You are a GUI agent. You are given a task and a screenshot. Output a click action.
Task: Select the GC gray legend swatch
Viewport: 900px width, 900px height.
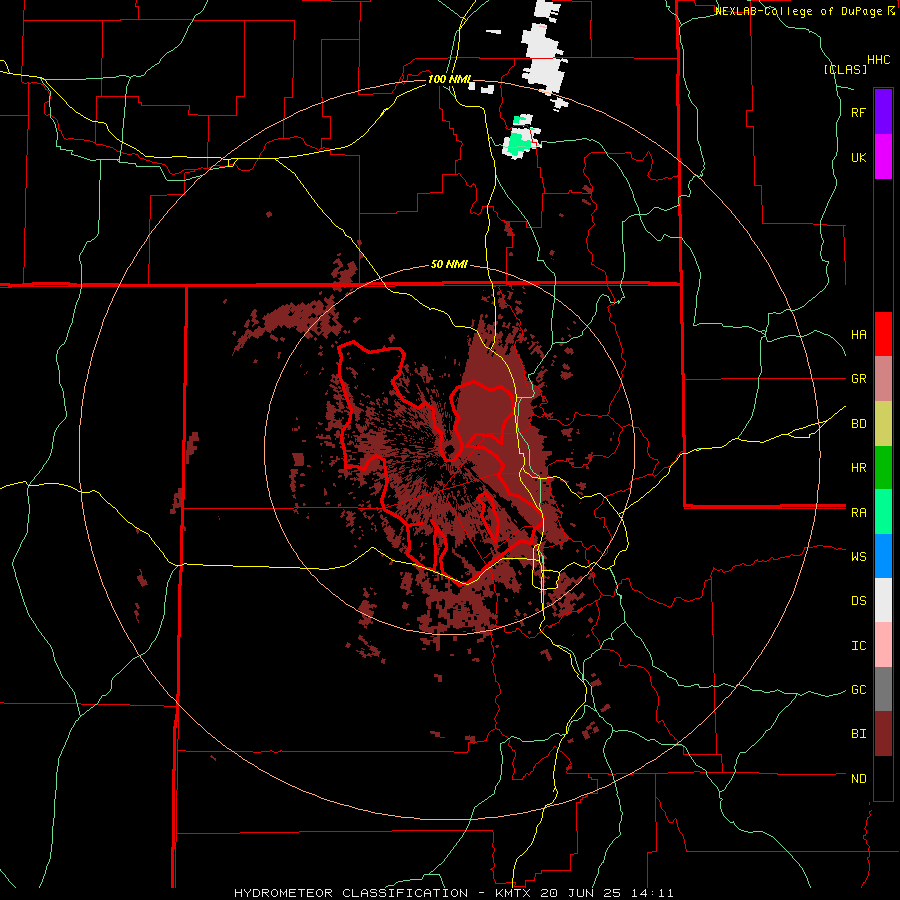883,689
